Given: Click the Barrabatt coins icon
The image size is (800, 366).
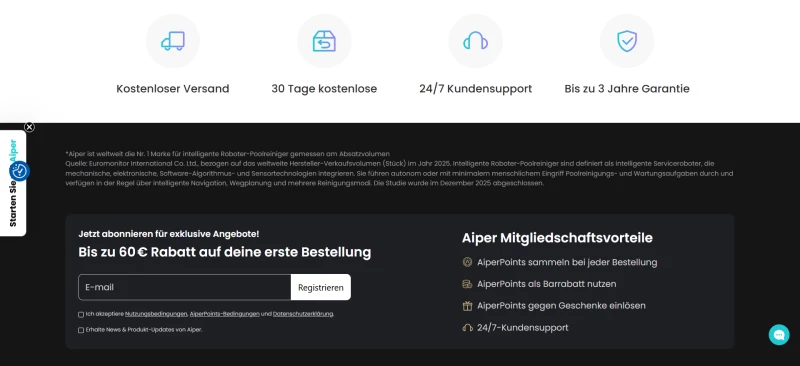Looking at the screenshot, I should [x=466, y=284].
